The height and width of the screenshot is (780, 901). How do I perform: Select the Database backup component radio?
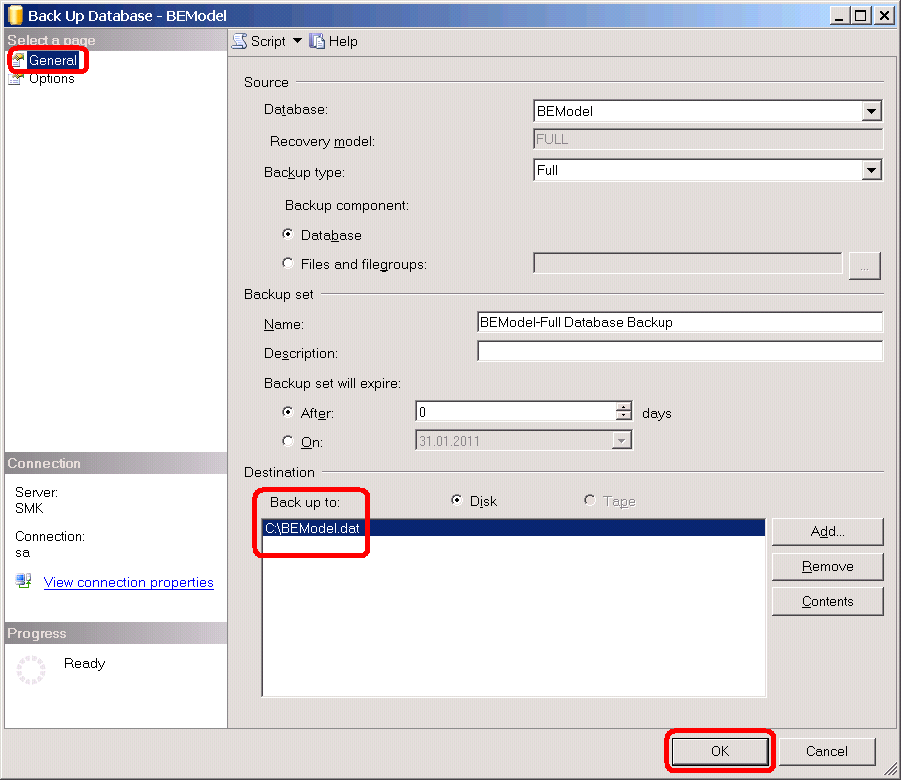(x=289, y=235)
